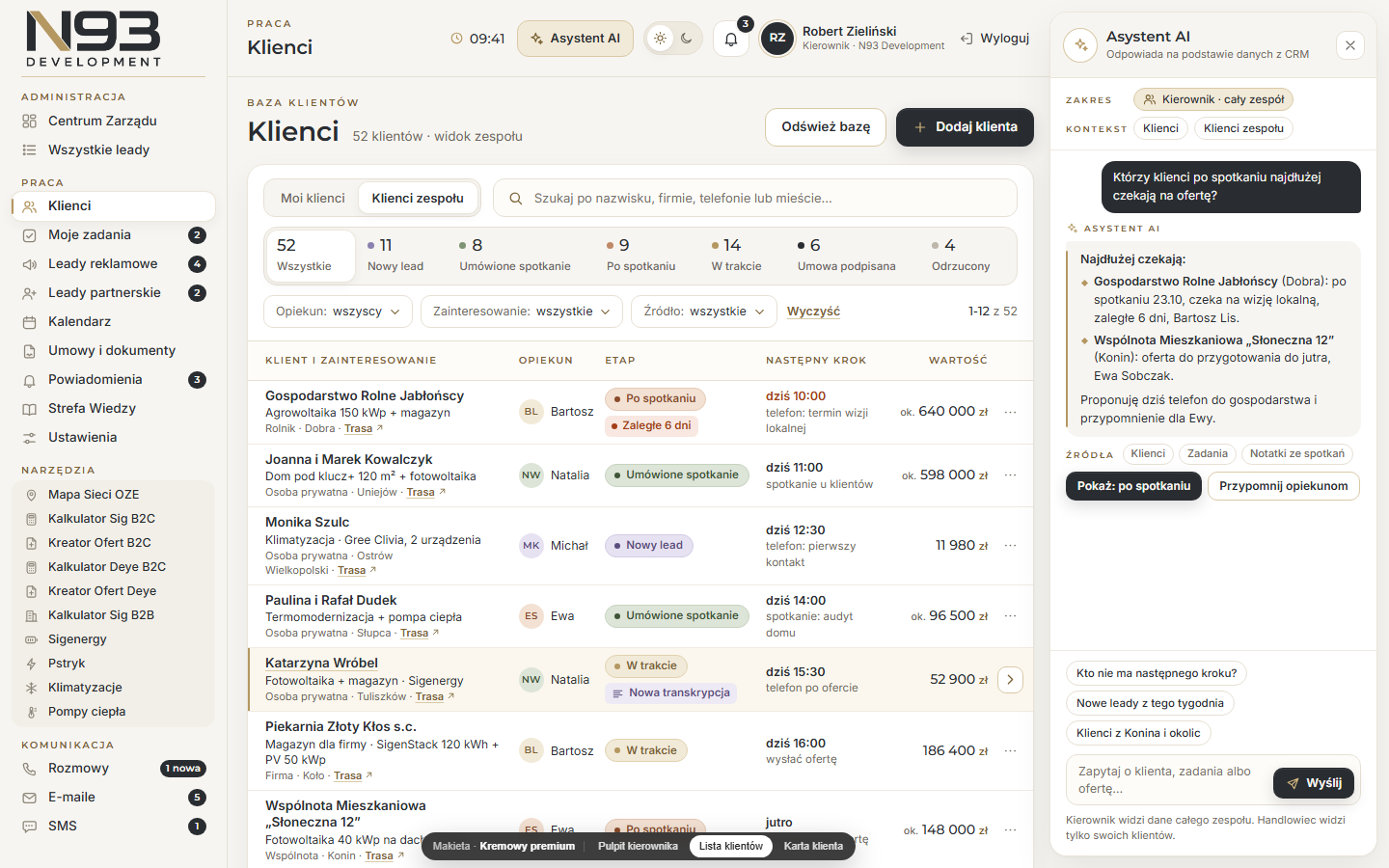Click NW avatar in Joanna i Marek Kowalczyk row
The width and height of the screenshot is (1389, 868).
pyautogui.click(x=531, y=475)
